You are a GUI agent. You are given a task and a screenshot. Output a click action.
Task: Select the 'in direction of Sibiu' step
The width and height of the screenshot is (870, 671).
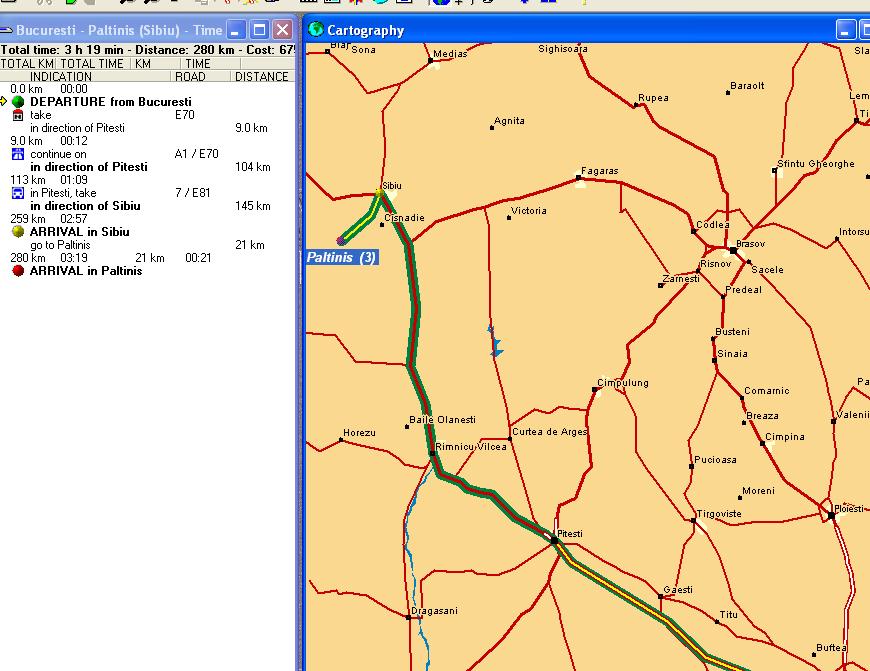85,206
